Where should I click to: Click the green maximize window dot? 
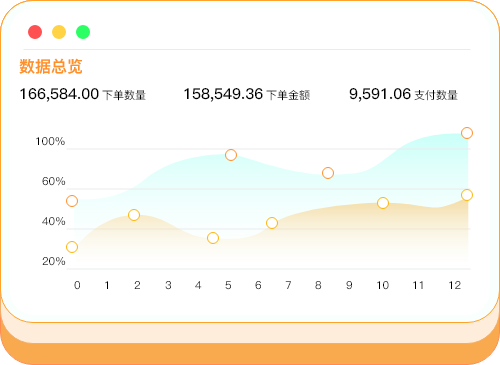point(83,32)
